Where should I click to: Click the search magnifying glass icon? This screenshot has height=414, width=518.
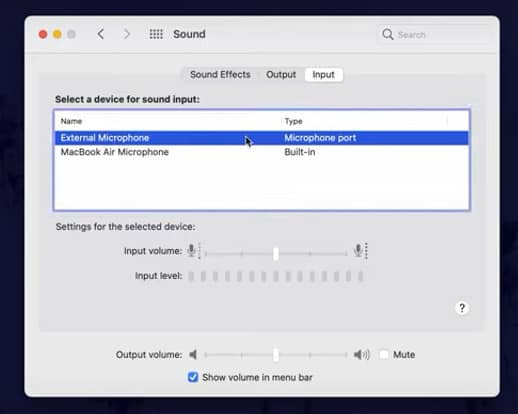(388, 34)
